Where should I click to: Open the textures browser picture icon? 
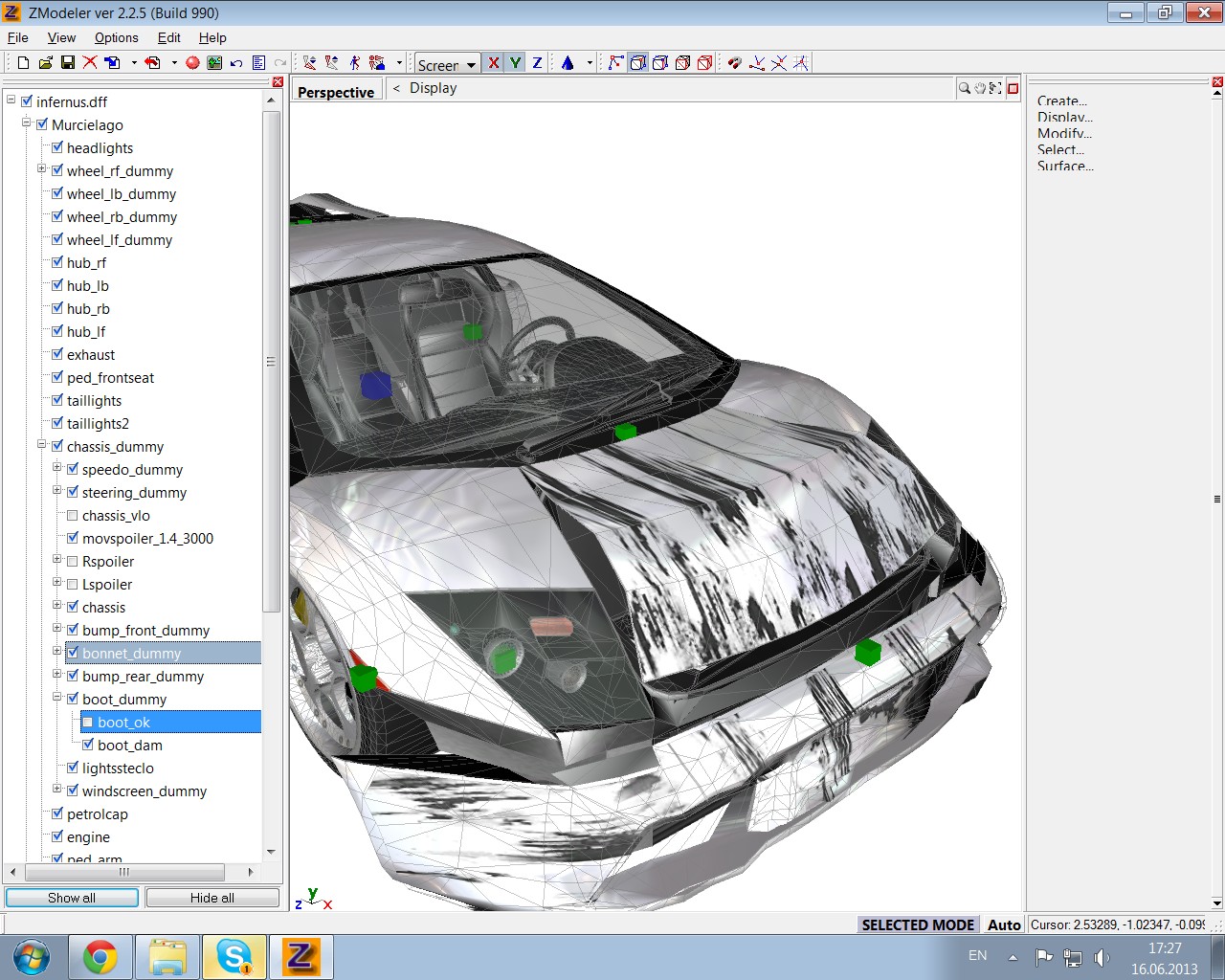pos(214,63)
